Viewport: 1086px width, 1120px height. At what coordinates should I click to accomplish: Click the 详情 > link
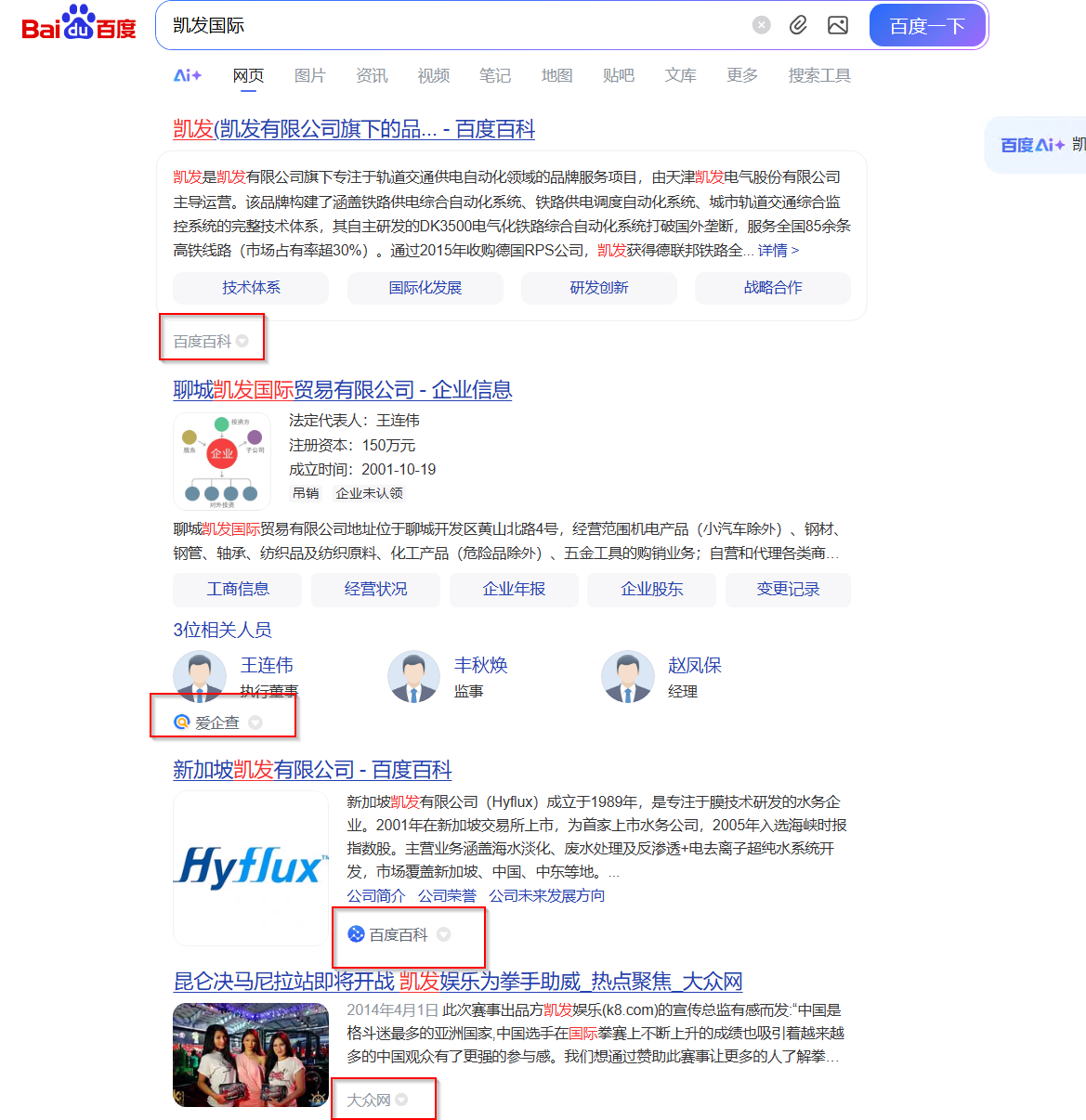[x=779, y=250]
